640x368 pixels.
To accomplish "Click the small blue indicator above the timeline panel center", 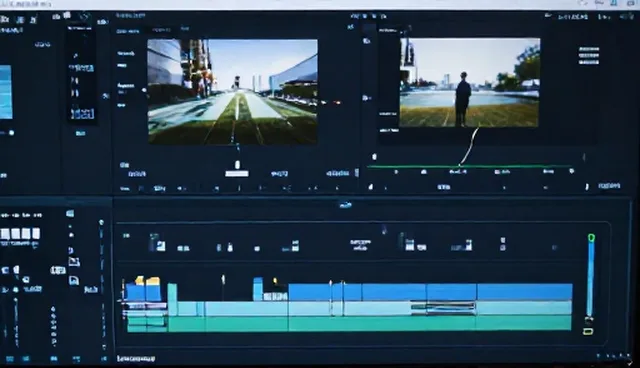I will pos(345,205).
